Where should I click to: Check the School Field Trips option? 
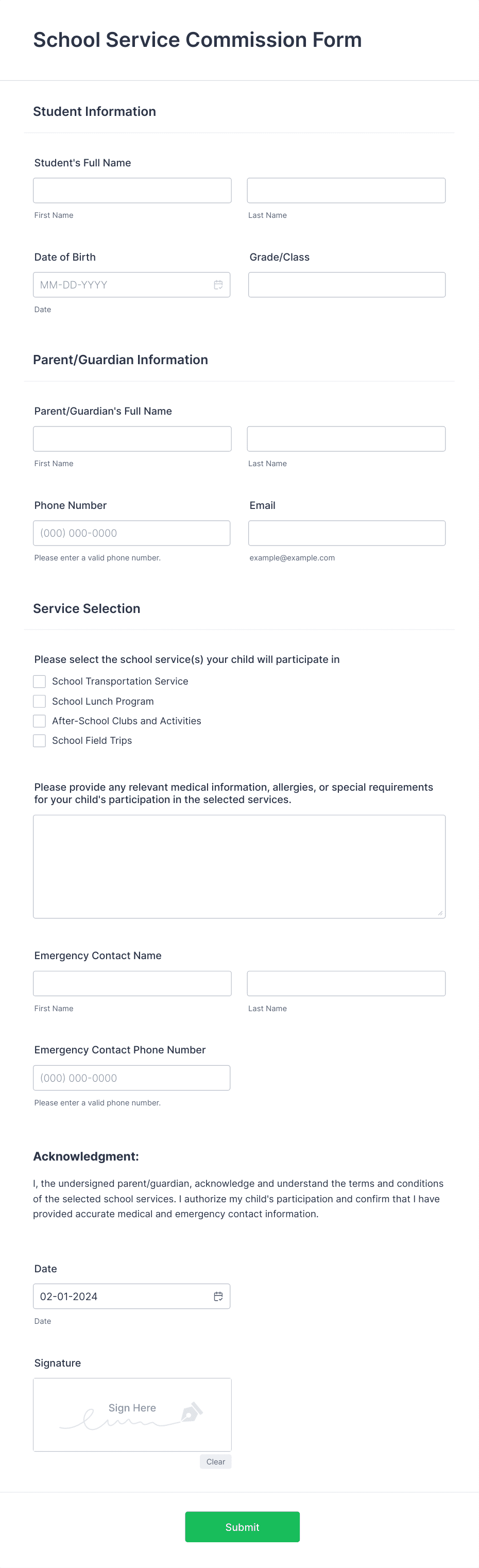pyautogui.click(x=39, y=741)
